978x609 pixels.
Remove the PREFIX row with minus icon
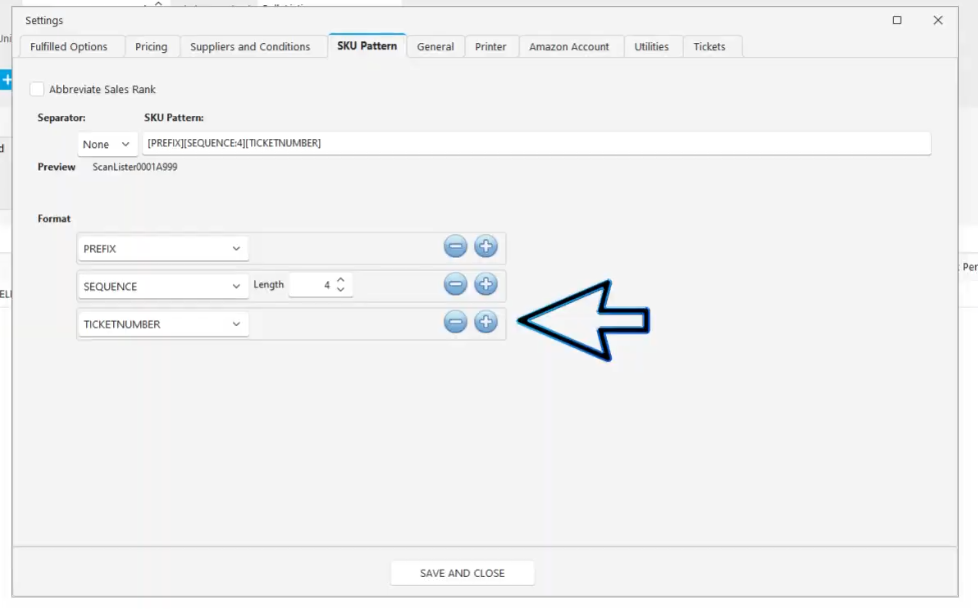click(455, 247)
